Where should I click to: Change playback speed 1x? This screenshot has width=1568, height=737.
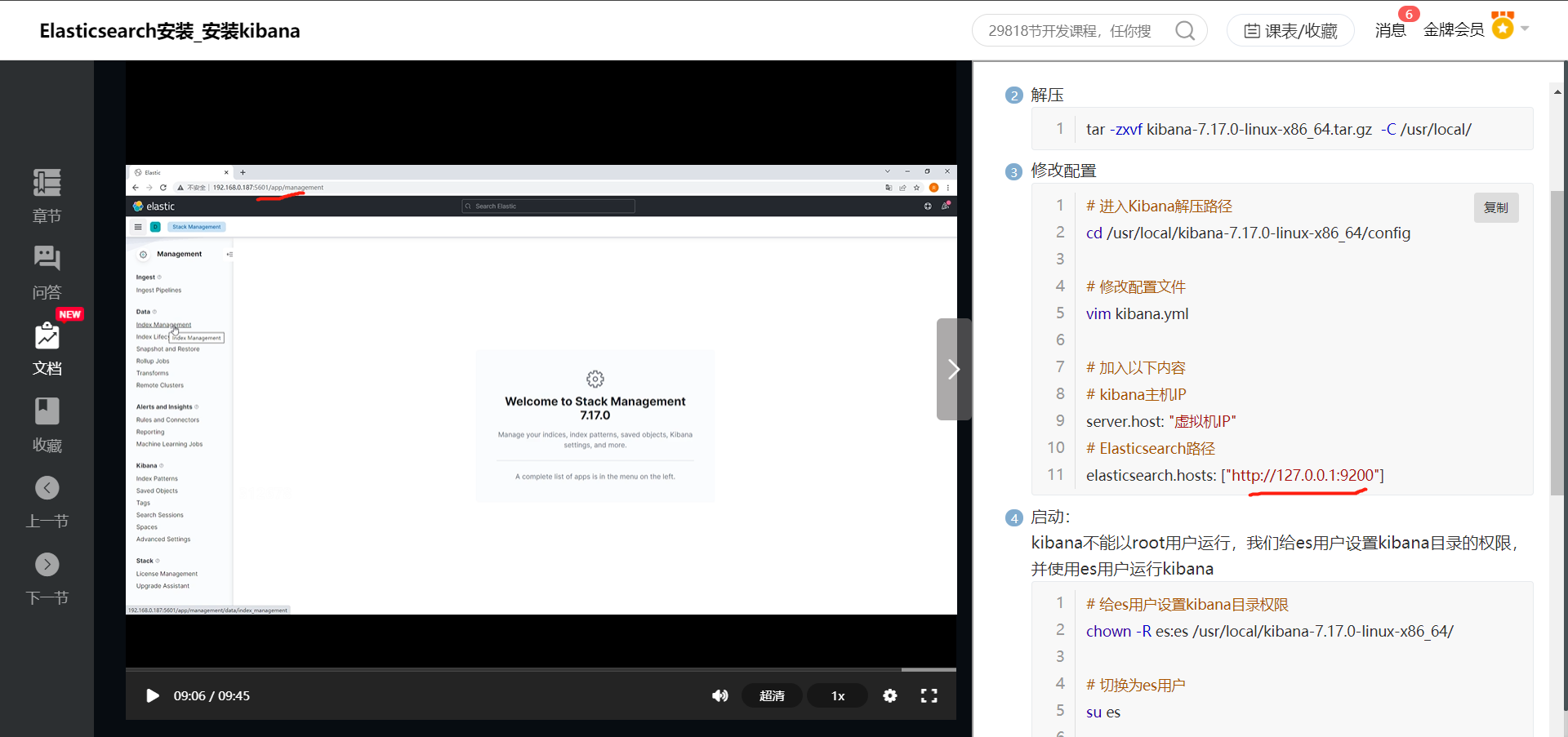[x=838, y=695]
